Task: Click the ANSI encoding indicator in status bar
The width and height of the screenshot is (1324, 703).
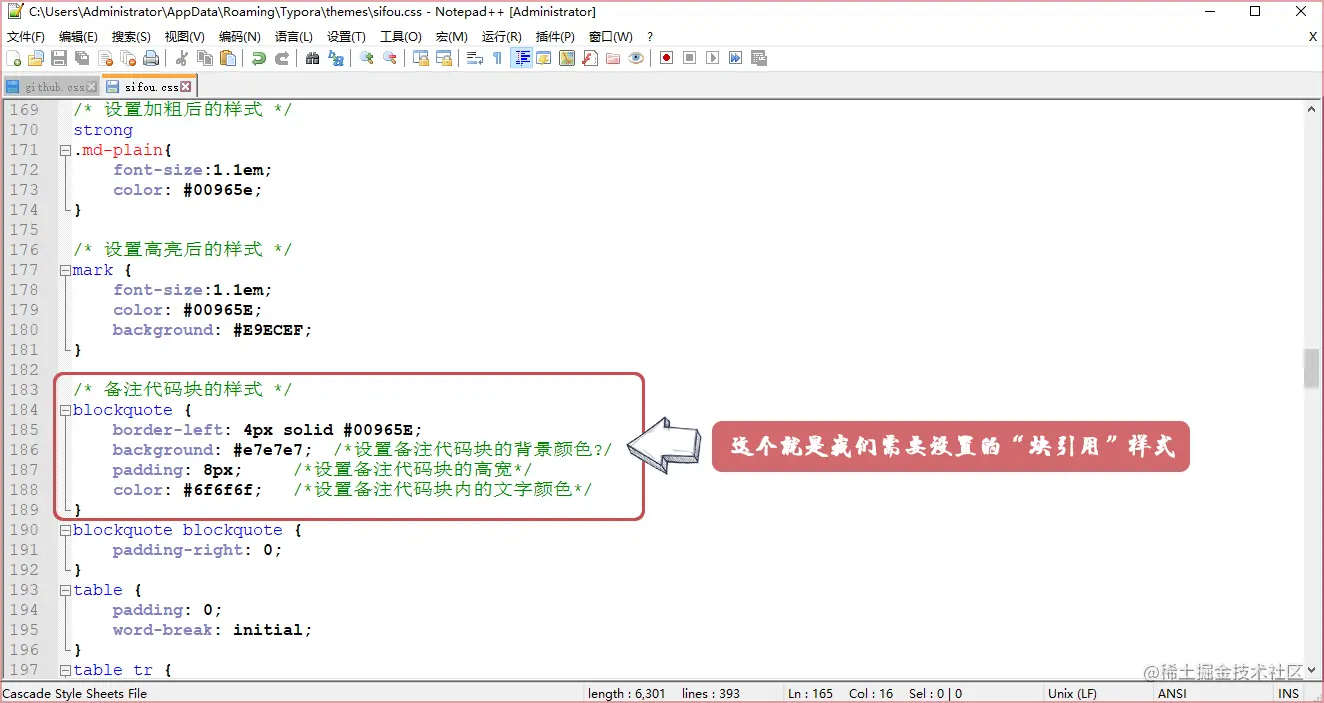Action: pos(1172,693)
